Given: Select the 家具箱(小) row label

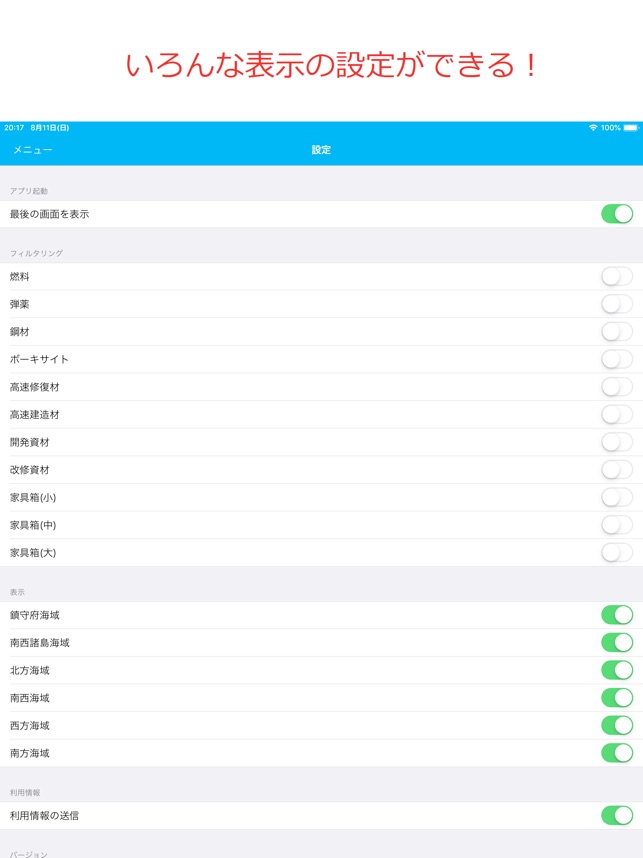Looking at the screenshot, I should tap(33, 497).
